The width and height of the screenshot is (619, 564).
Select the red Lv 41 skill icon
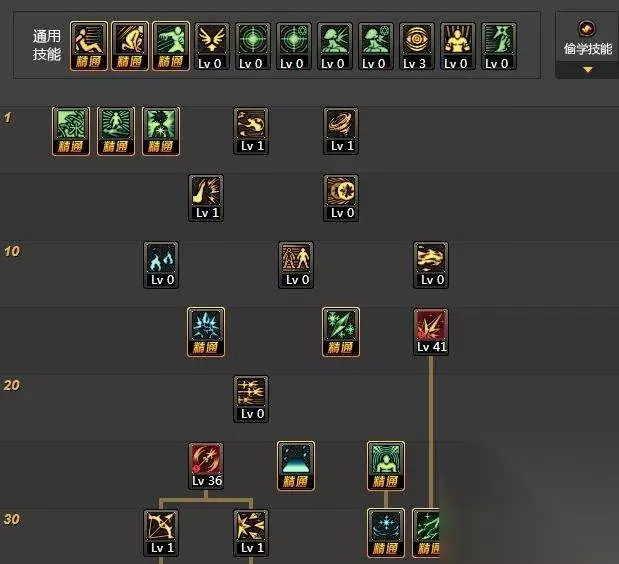431,332
